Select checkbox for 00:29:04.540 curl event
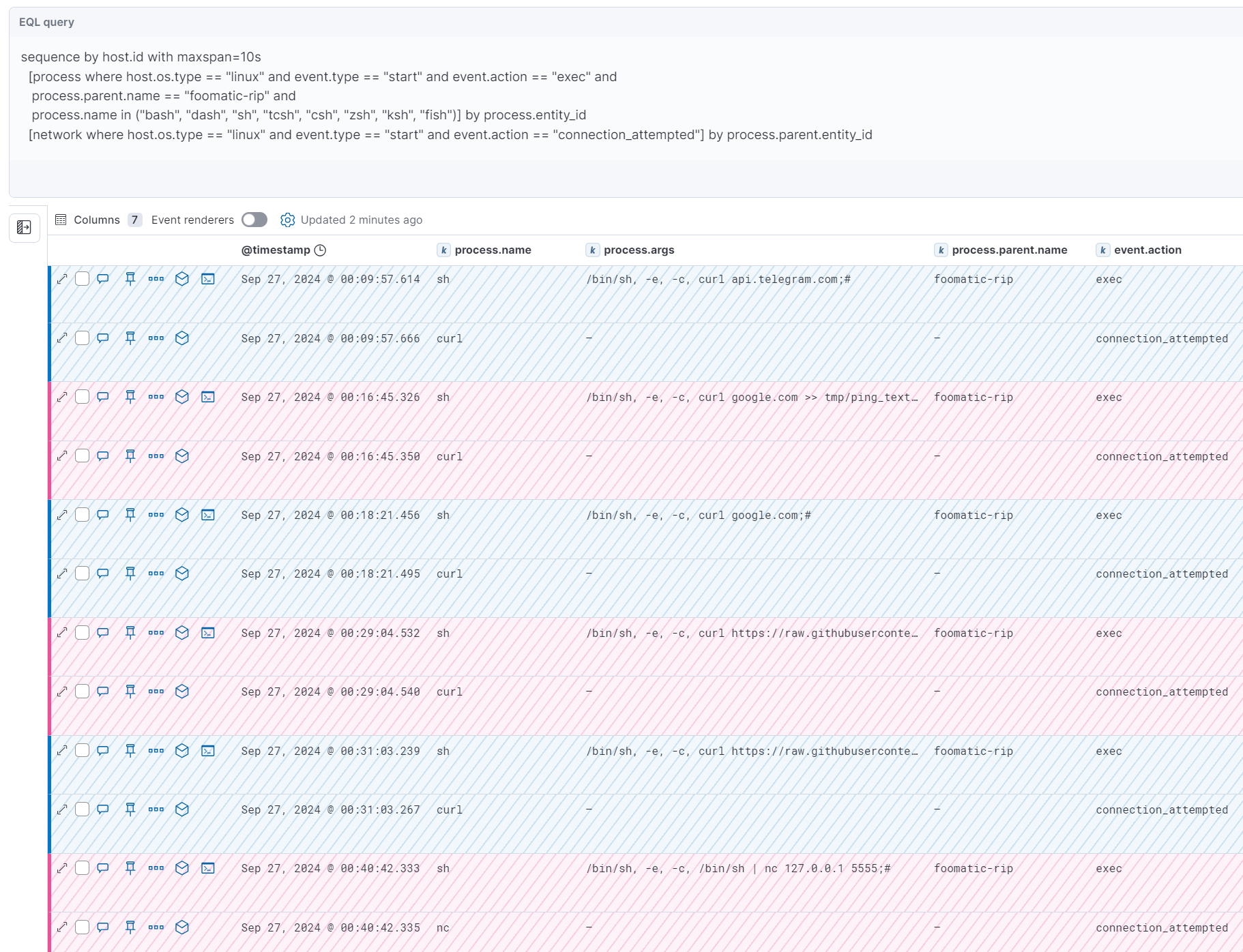This screenshot has height=952, width=1243. 83,691
